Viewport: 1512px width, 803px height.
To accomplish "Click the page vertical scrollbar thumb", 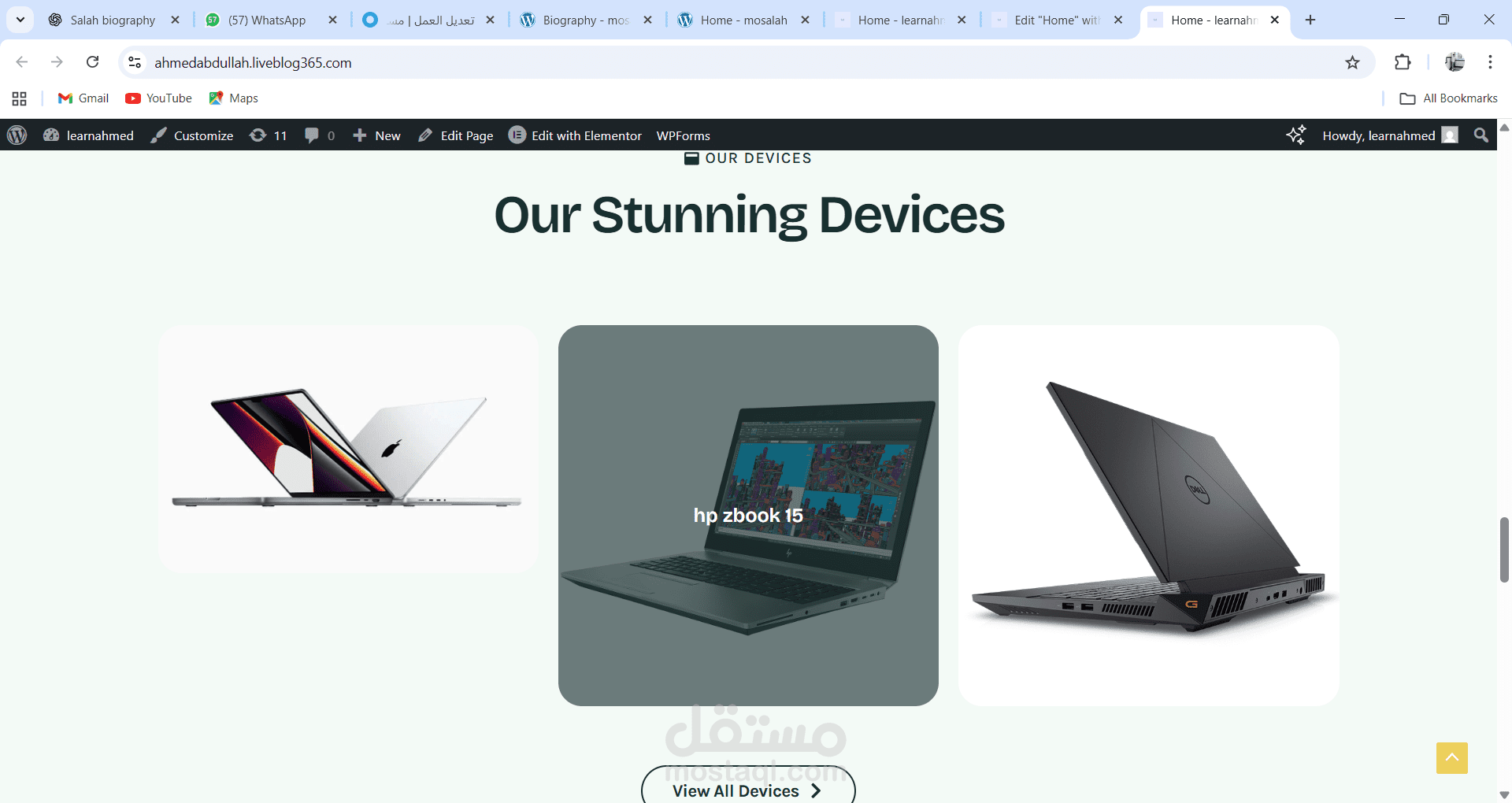I will pyautogui.click(x=1504, y=550).
